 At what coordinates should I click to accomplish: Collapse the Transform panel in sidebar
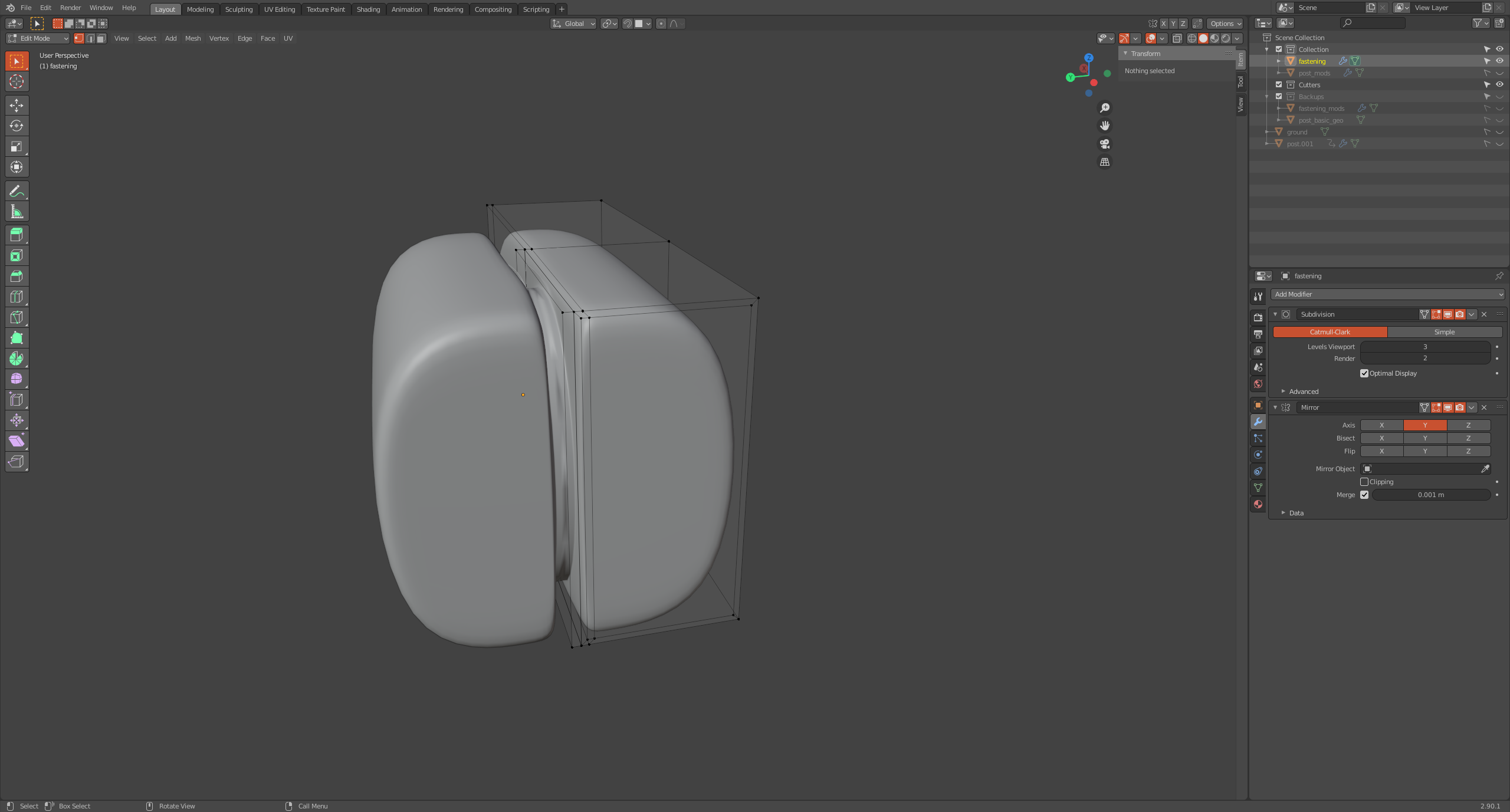pos(1125,54)
